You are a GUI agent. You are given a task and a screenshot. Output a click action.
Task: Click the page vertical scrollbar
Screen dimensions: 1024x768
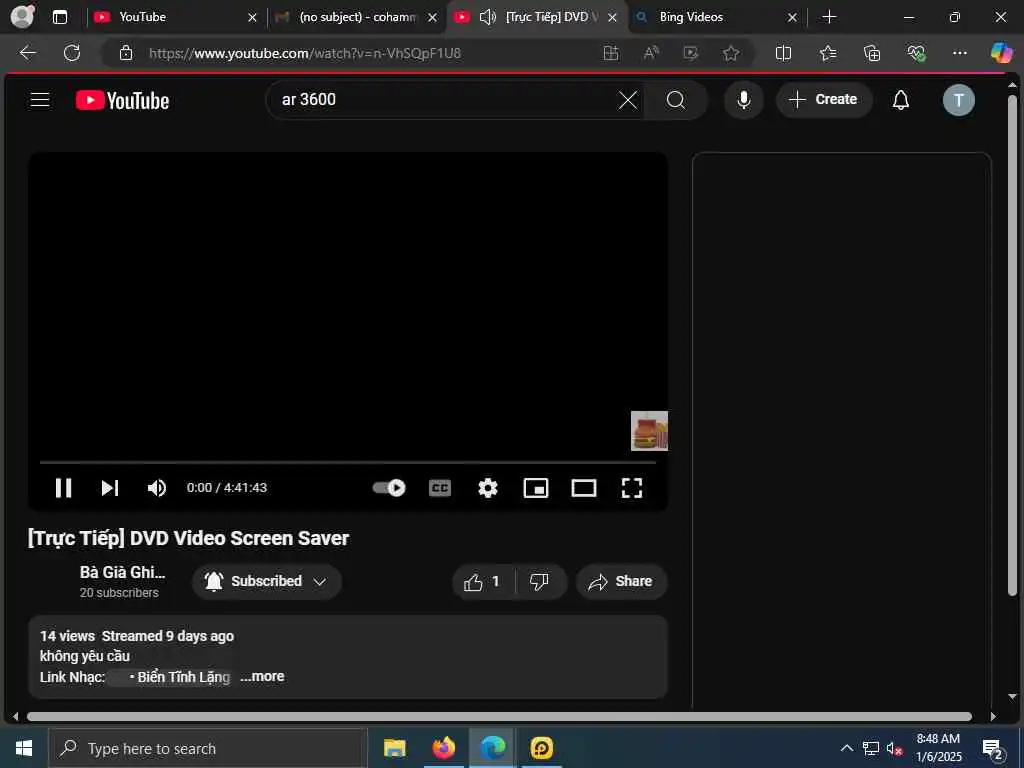pos(1012,345)
